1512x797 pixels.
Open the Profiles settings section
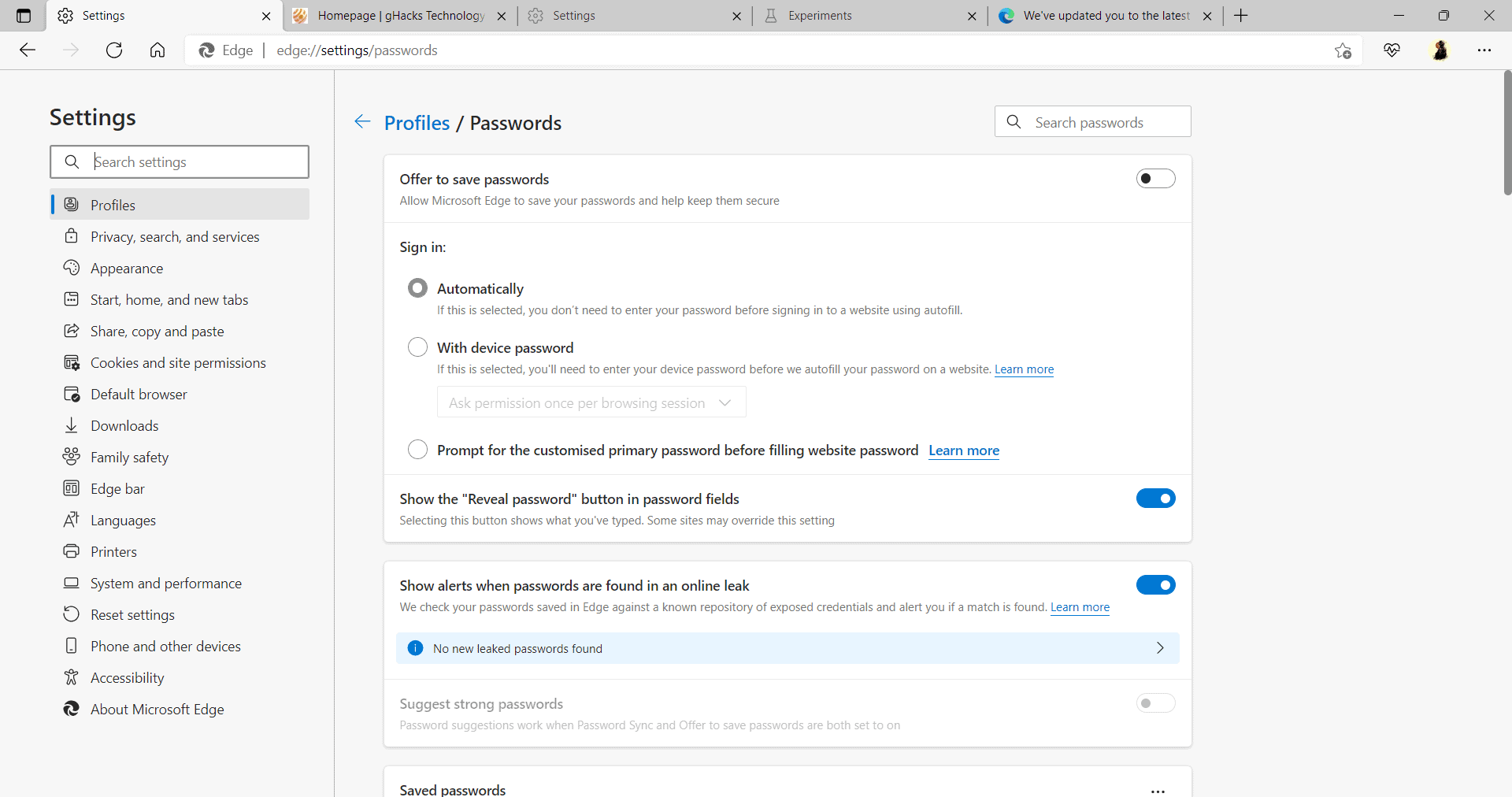click(x=111, y=204)
